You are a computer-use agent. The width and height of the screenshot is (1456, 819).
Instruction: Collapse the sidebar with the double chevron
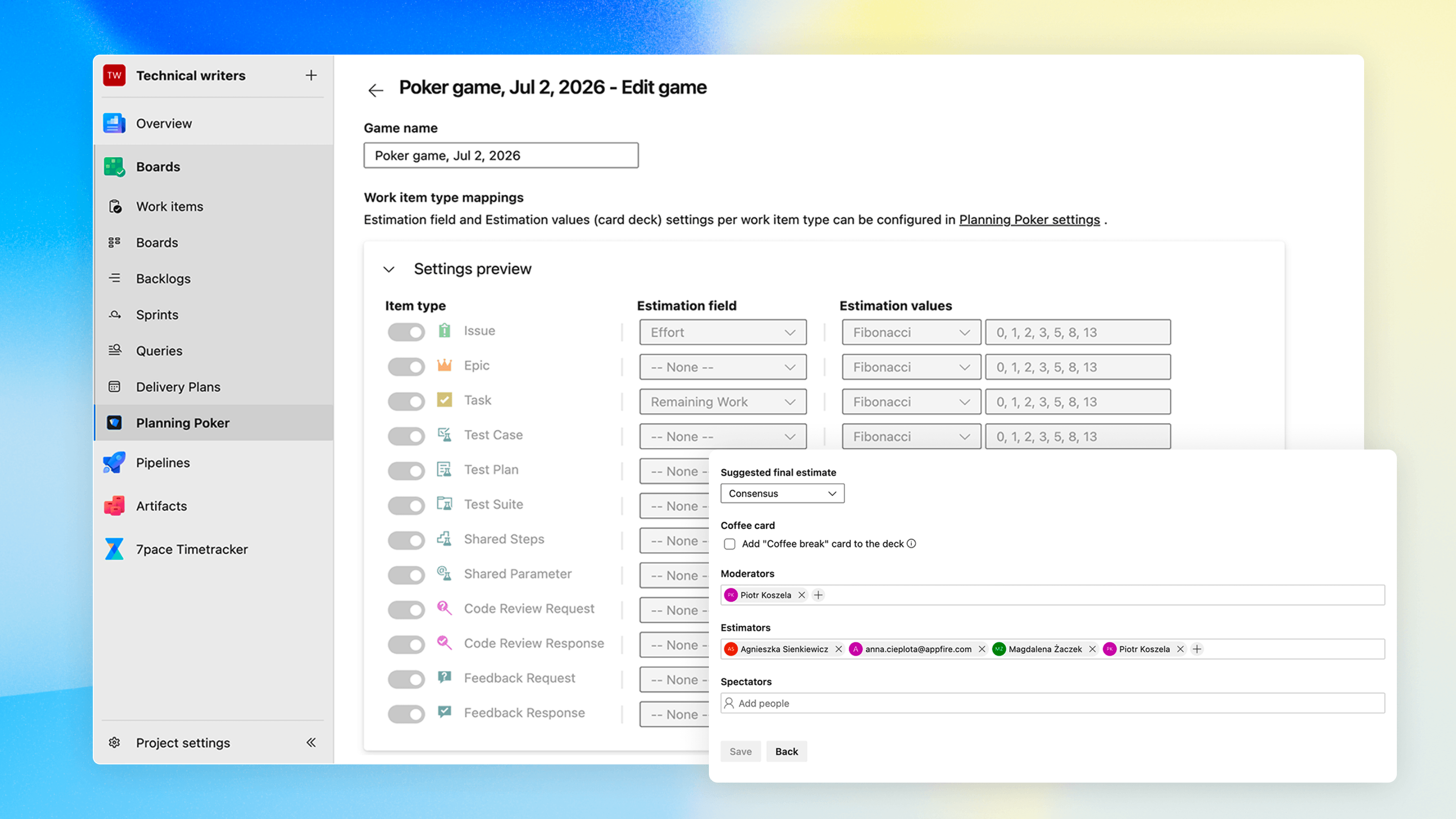pos(311,742)
